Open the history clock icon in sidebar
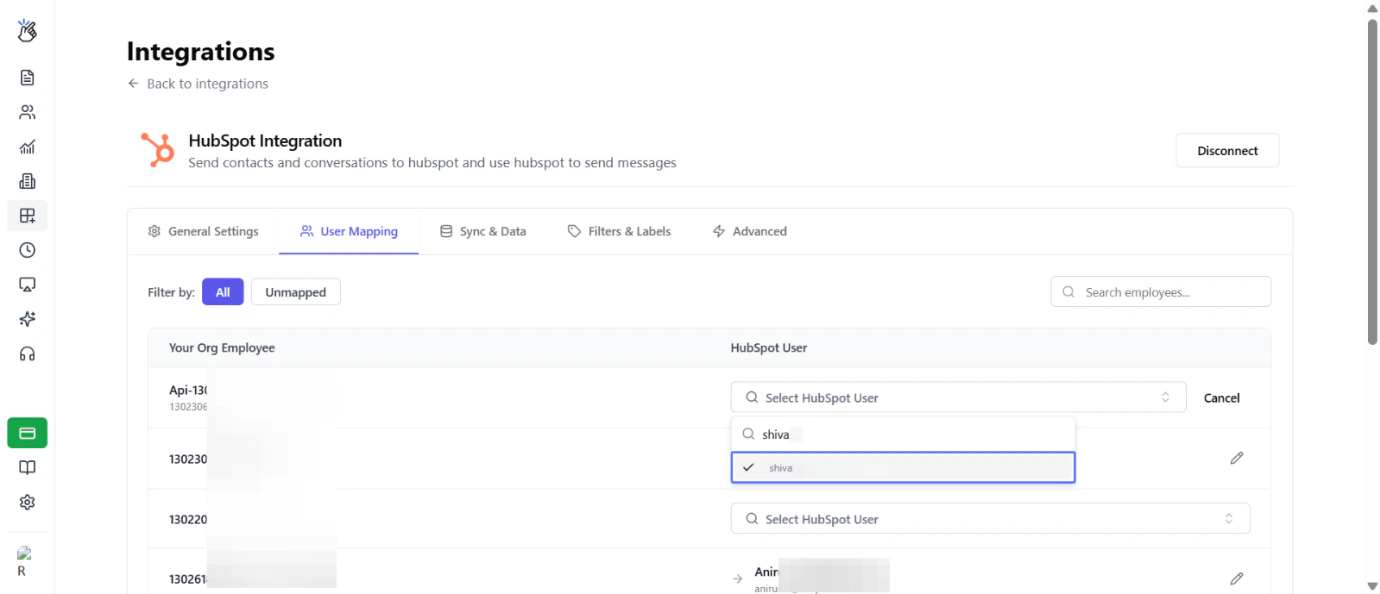The height and width of the screenshot is (594, 1380). click(x=26, y=250)
